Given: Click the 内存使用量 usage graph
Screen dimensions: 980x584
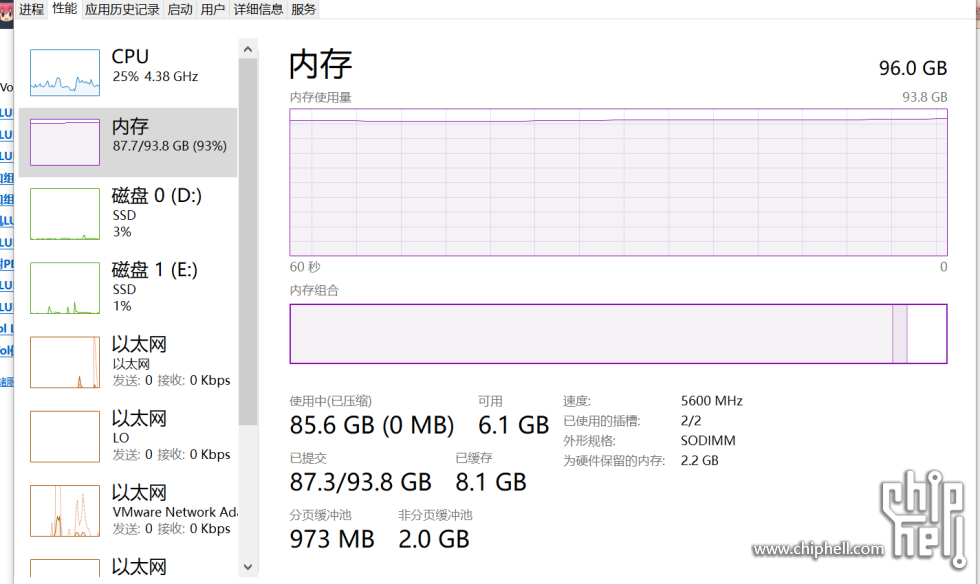Looking at the screenshot, I should [x=618, y=182].
